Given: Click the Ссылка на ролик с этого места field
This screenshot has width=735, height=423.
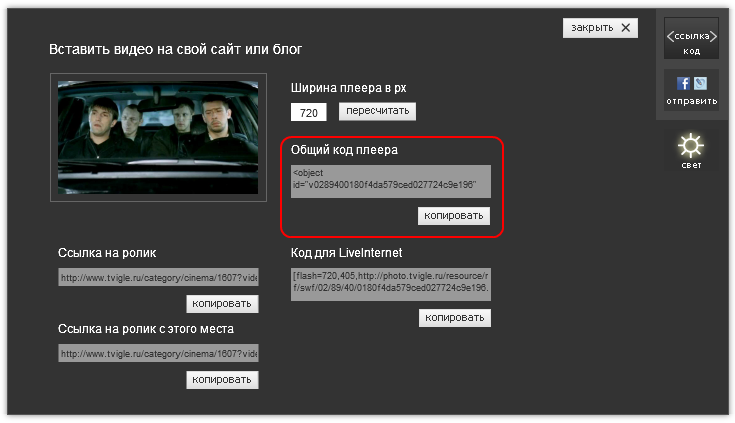Looking at the screenshot, I should 158,353.
